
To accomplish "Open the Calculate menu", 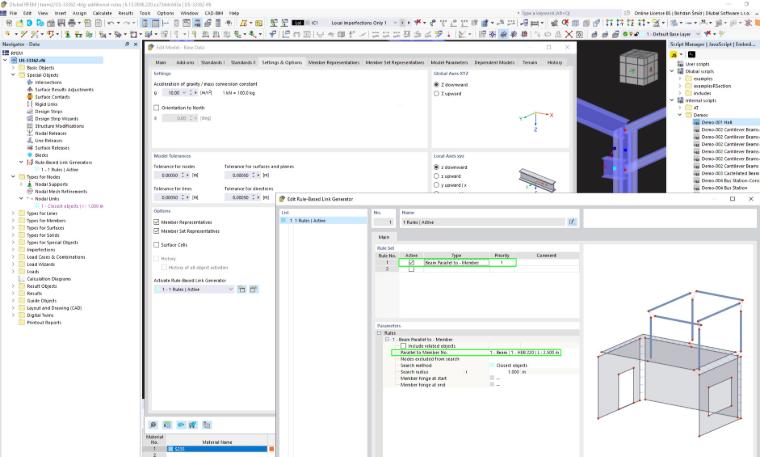I will pyautogui.click(x=102, y=13).
